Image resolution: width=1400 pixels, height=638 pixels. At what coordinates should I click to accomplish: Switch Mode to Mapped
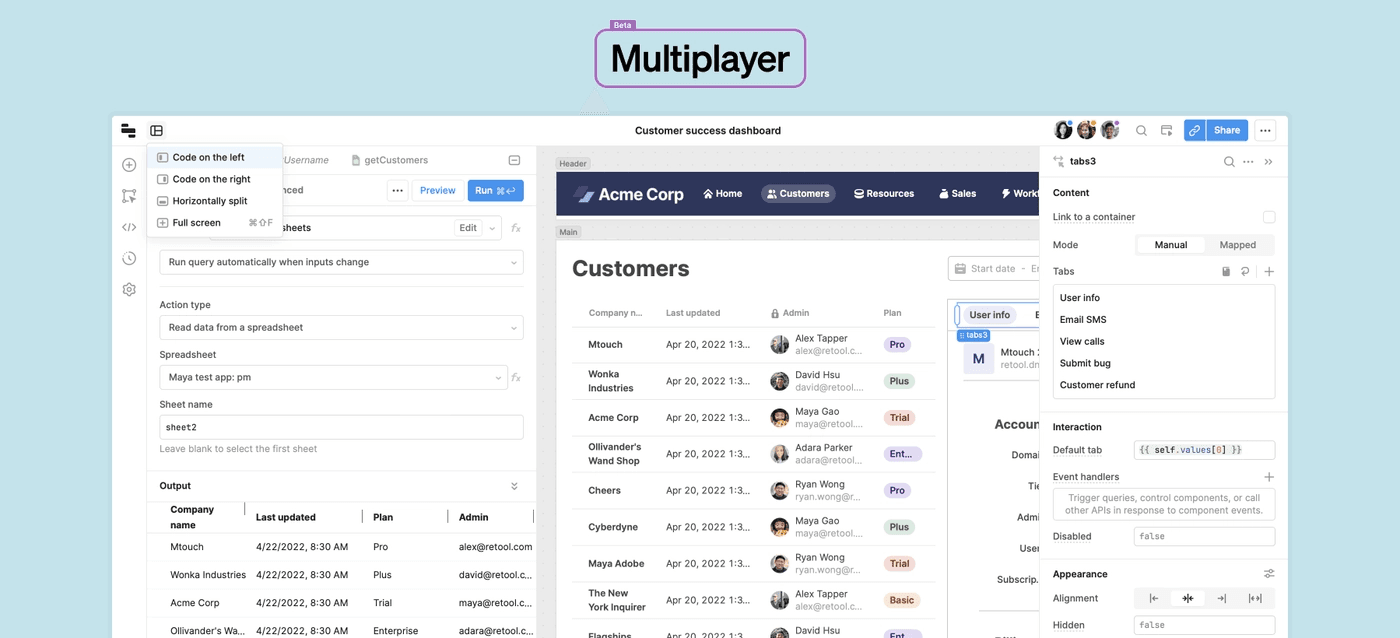tap(1237, 245)
